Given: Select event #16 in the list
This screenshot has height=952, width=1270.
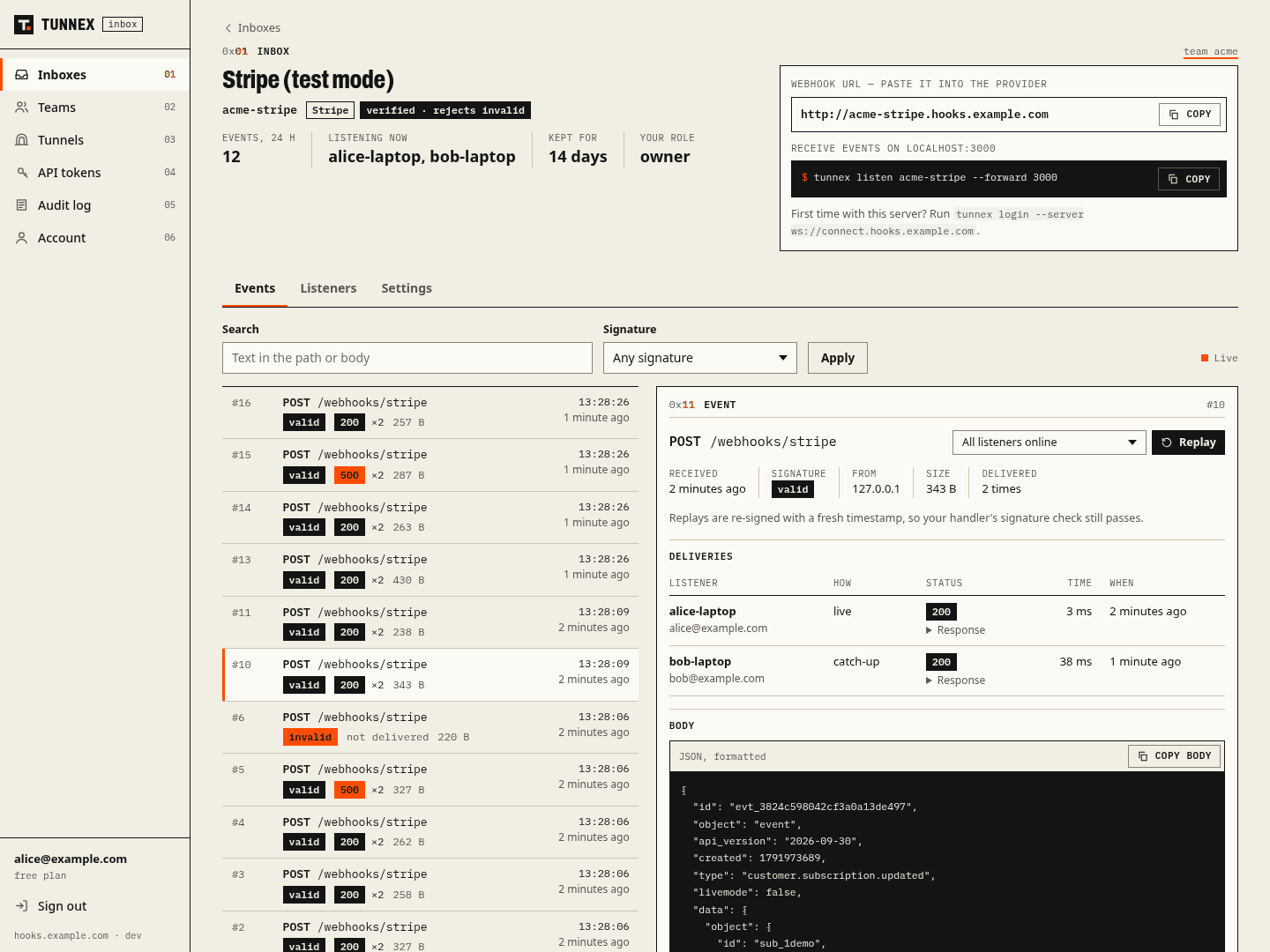Looking at the screenshot, I should pos(430,413).
